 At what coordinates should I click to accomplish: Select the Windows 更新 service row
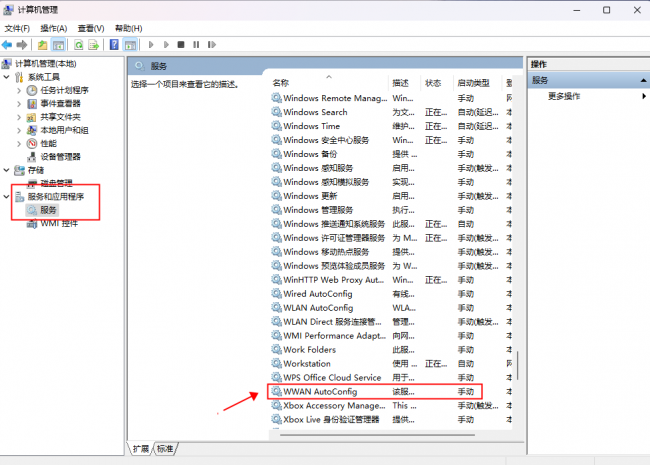391,196
